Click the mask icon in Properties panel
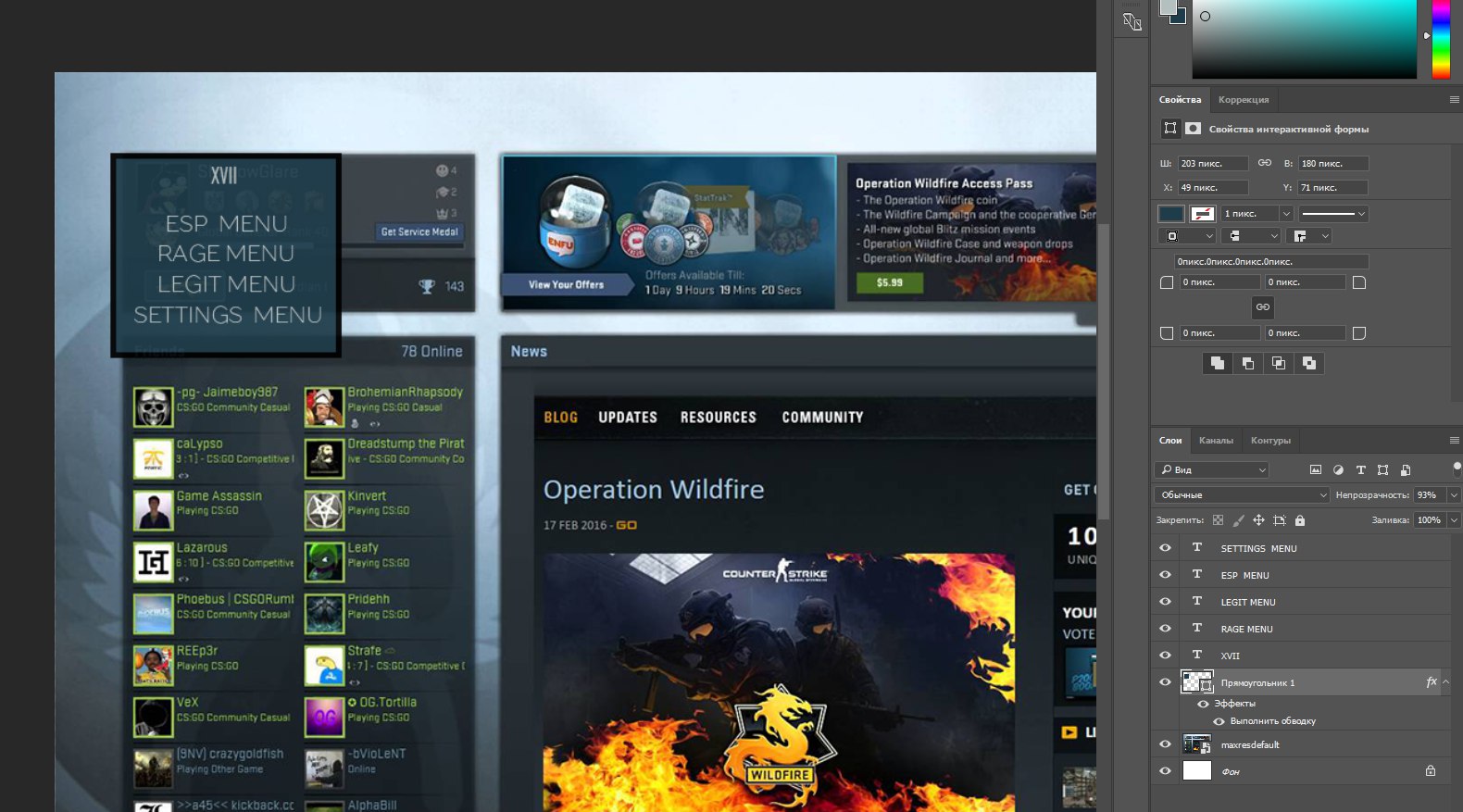This screenshot has height=812, width=1463. (1194, 129)
